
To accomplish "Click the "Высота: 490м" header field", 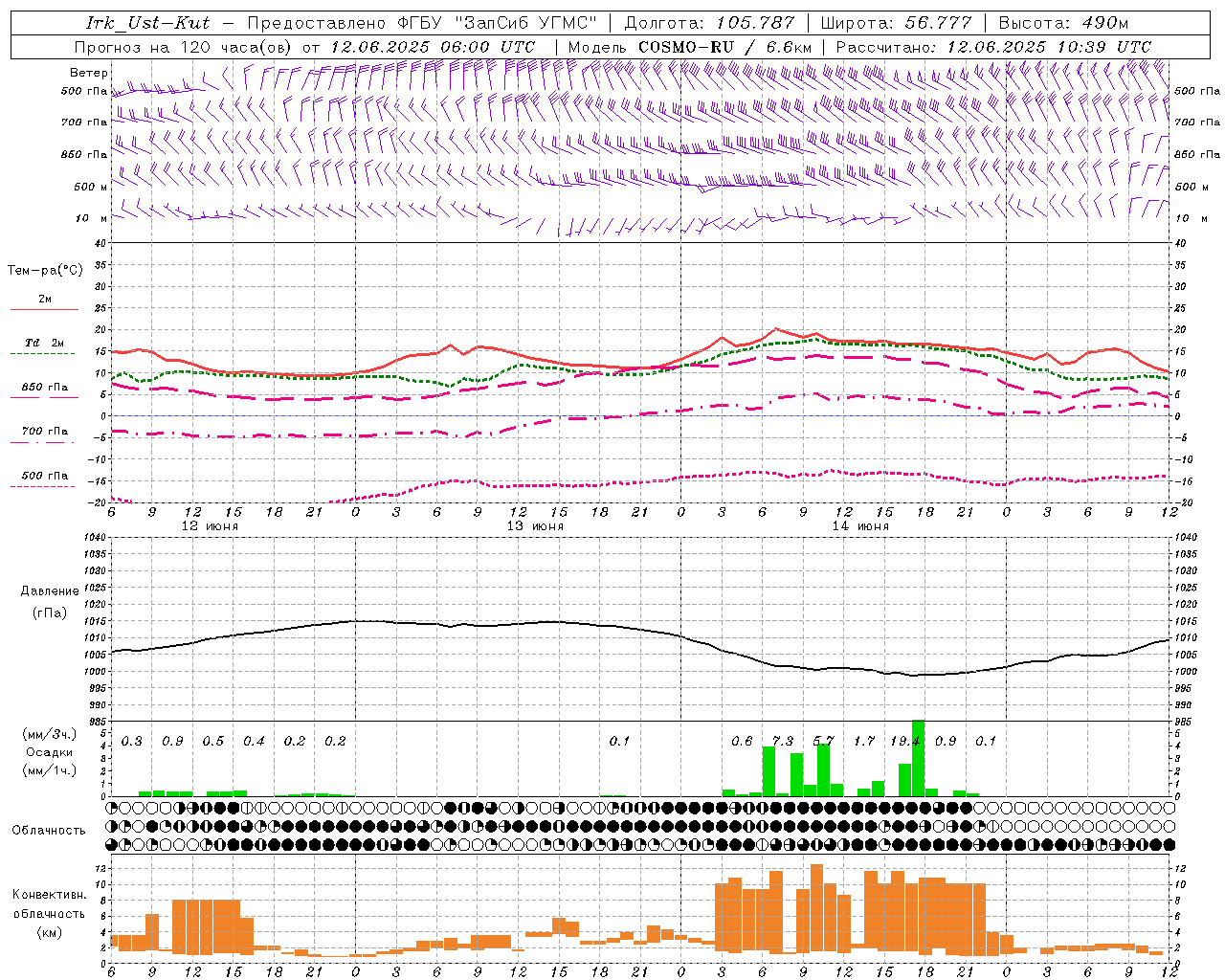I will 1063,23.
